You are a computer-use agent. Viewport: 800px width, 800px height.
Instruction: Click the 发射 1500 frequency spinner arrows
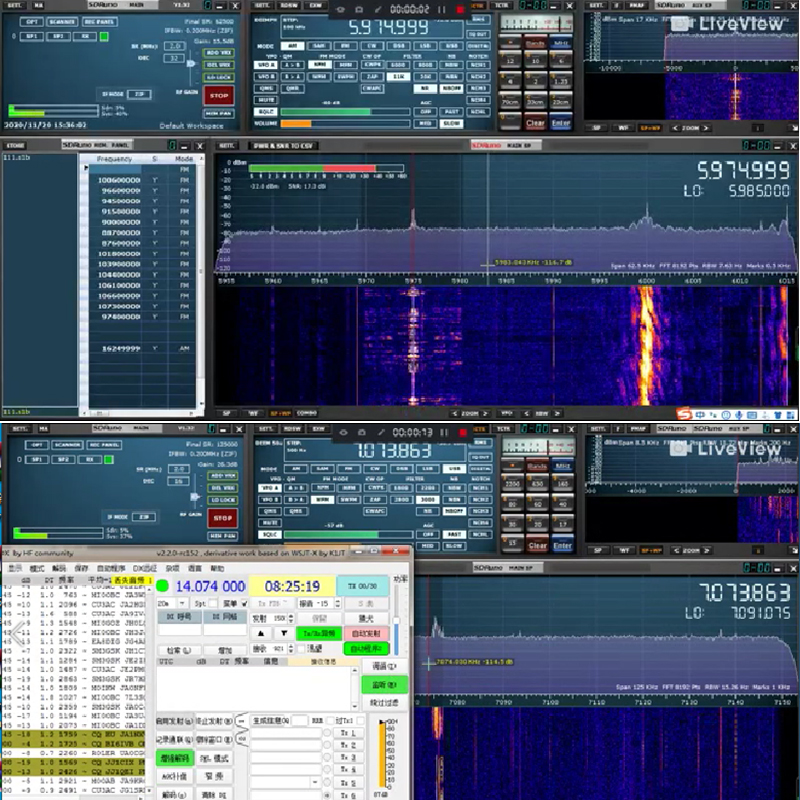[x=291, y=618]
